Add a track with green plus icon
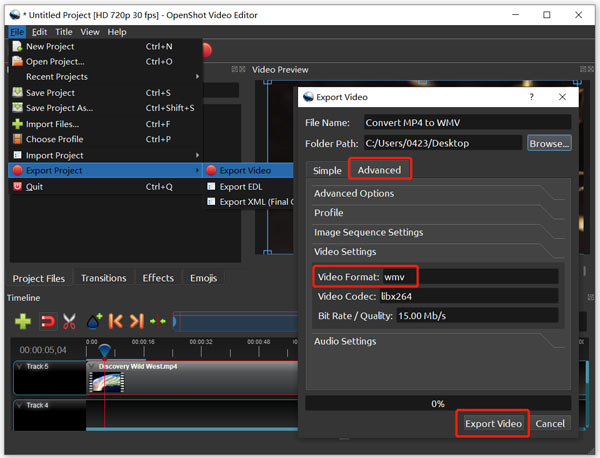This screenshot has width=600, height=458. point(23,321)
